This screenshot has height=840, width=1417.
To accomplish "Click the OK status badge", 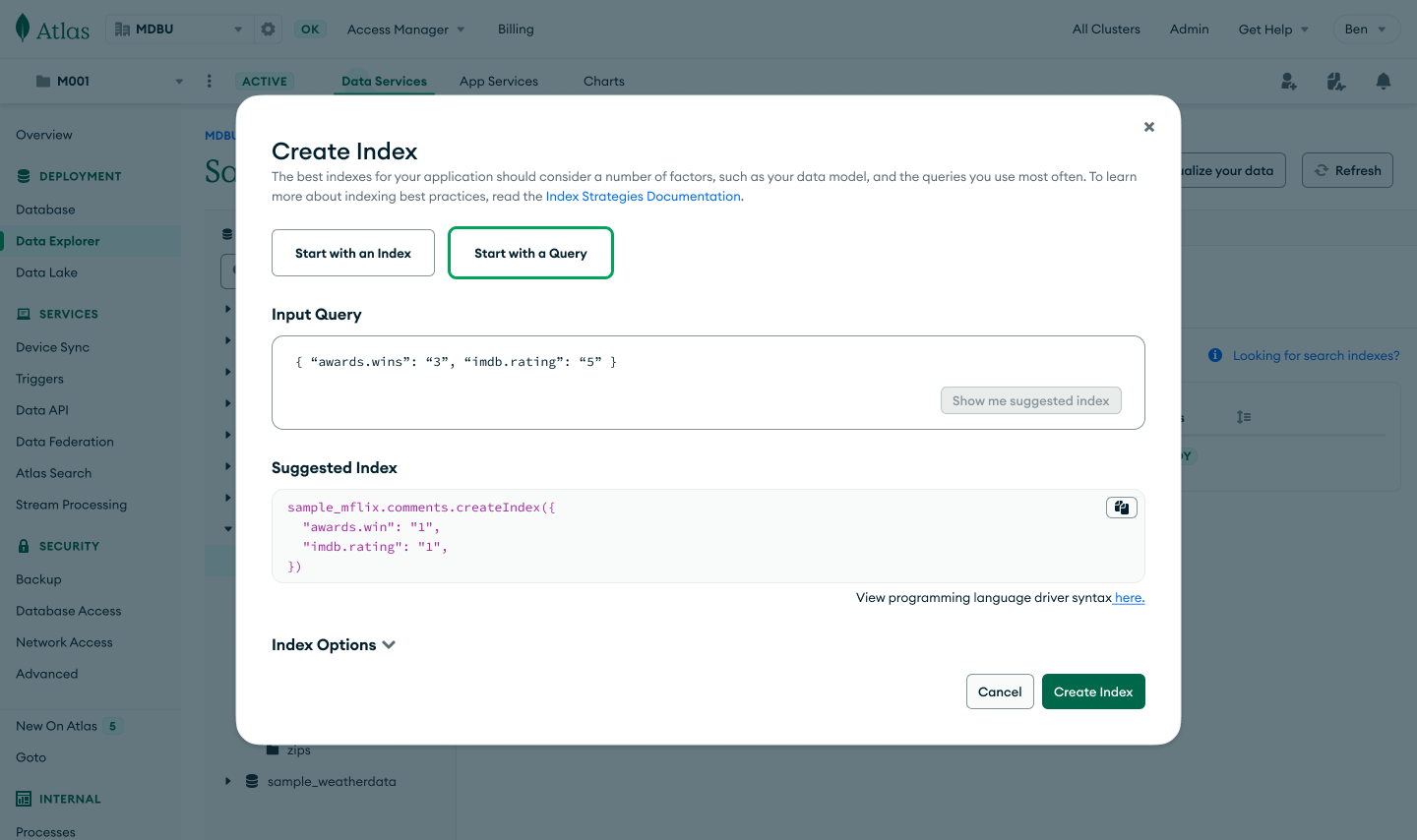I will point(310,30).
